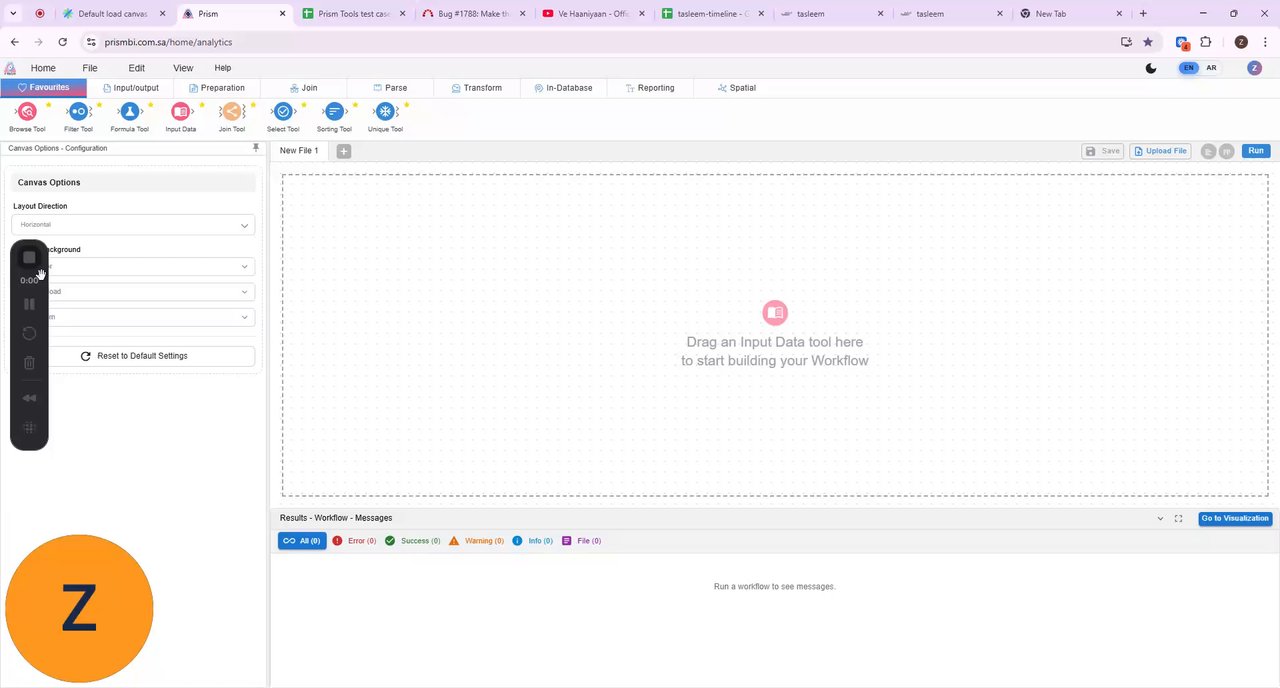This screenshot has height=688, width=1280.
Task: Click the Upload File button
Action: click(1160, 151)
